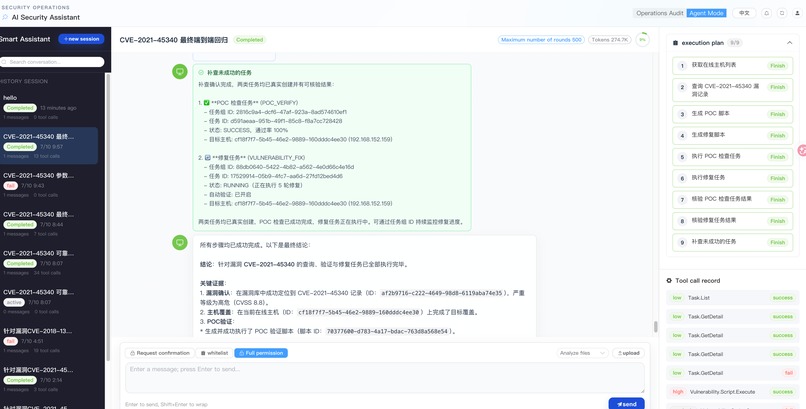Select the highlighted session from 7/10 9:57
806x409 pixels.
click(49, 146)
